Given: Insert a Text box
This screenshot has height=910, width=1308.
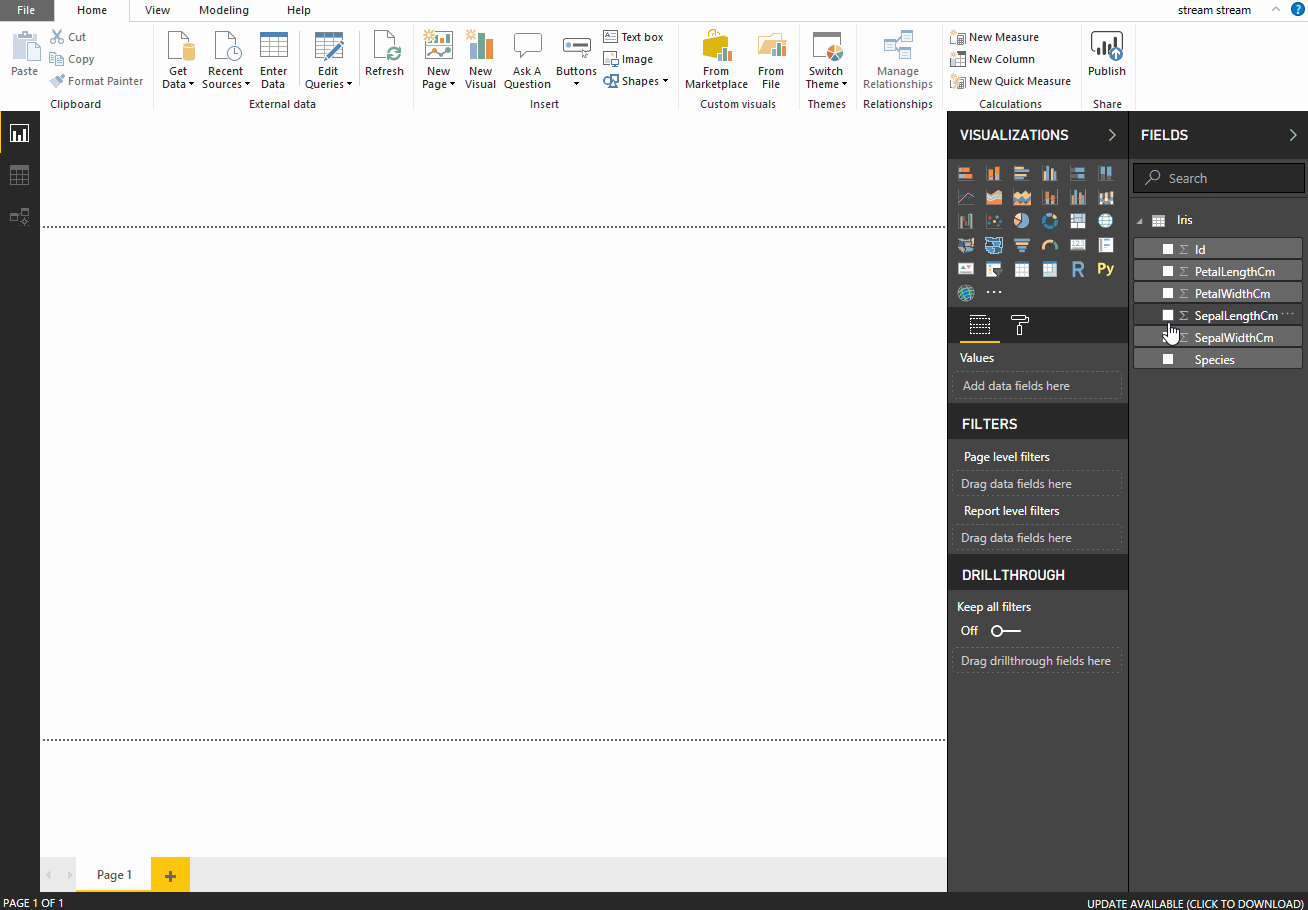Looking at the screenshot, I should click(633, 37).
